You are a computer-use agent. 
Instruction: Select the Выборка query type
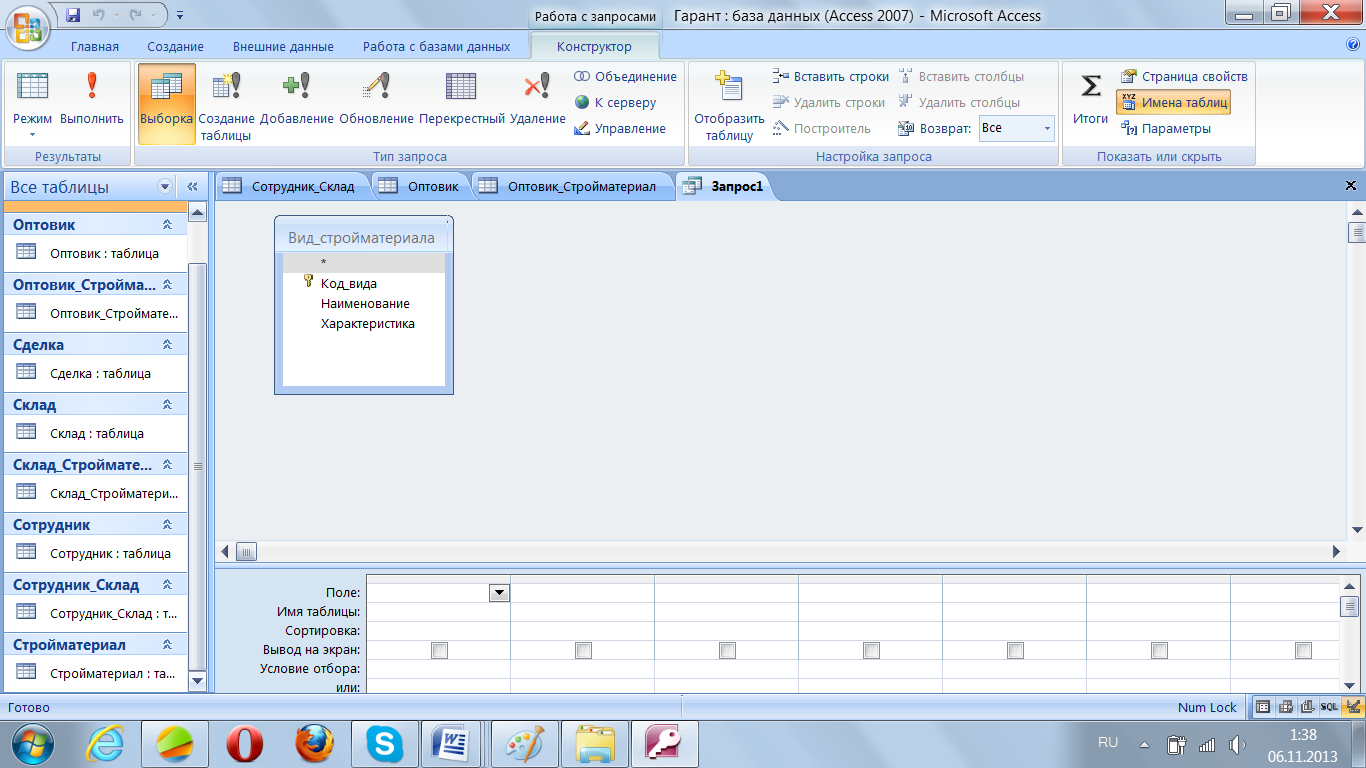166,104
